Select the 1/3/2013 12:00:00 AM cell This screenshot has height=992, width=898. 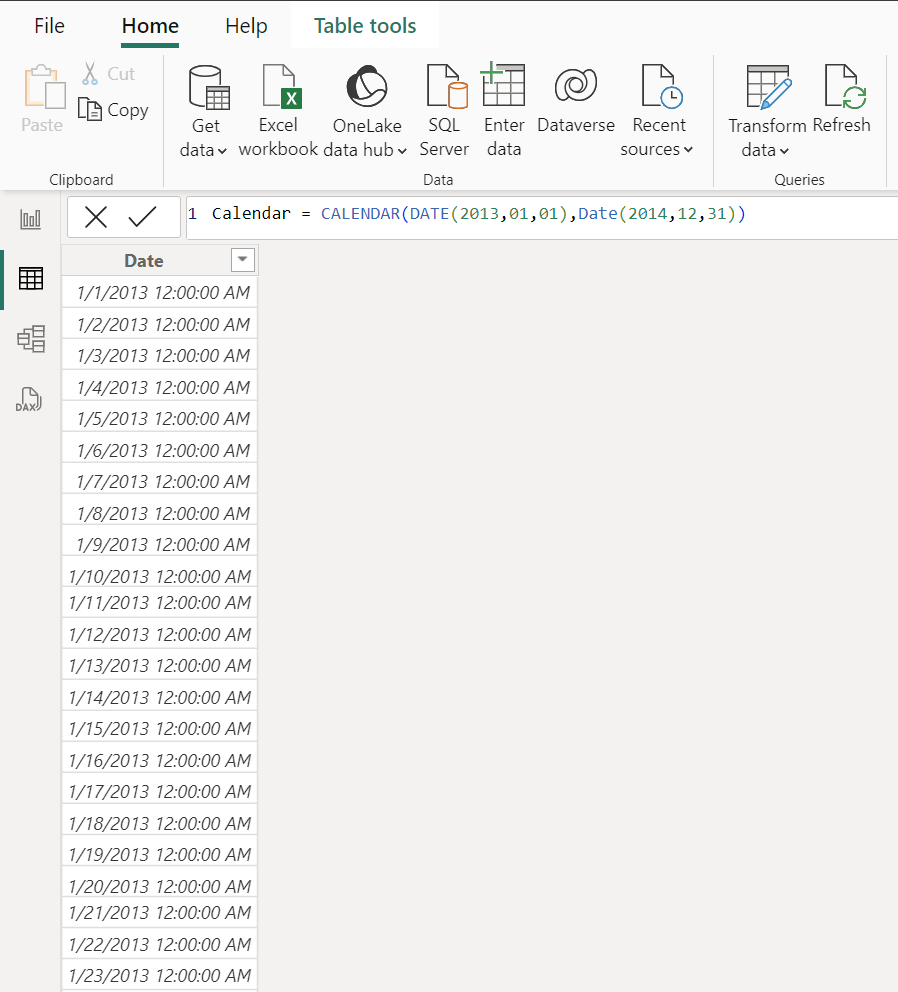click(x=159, y=356)
